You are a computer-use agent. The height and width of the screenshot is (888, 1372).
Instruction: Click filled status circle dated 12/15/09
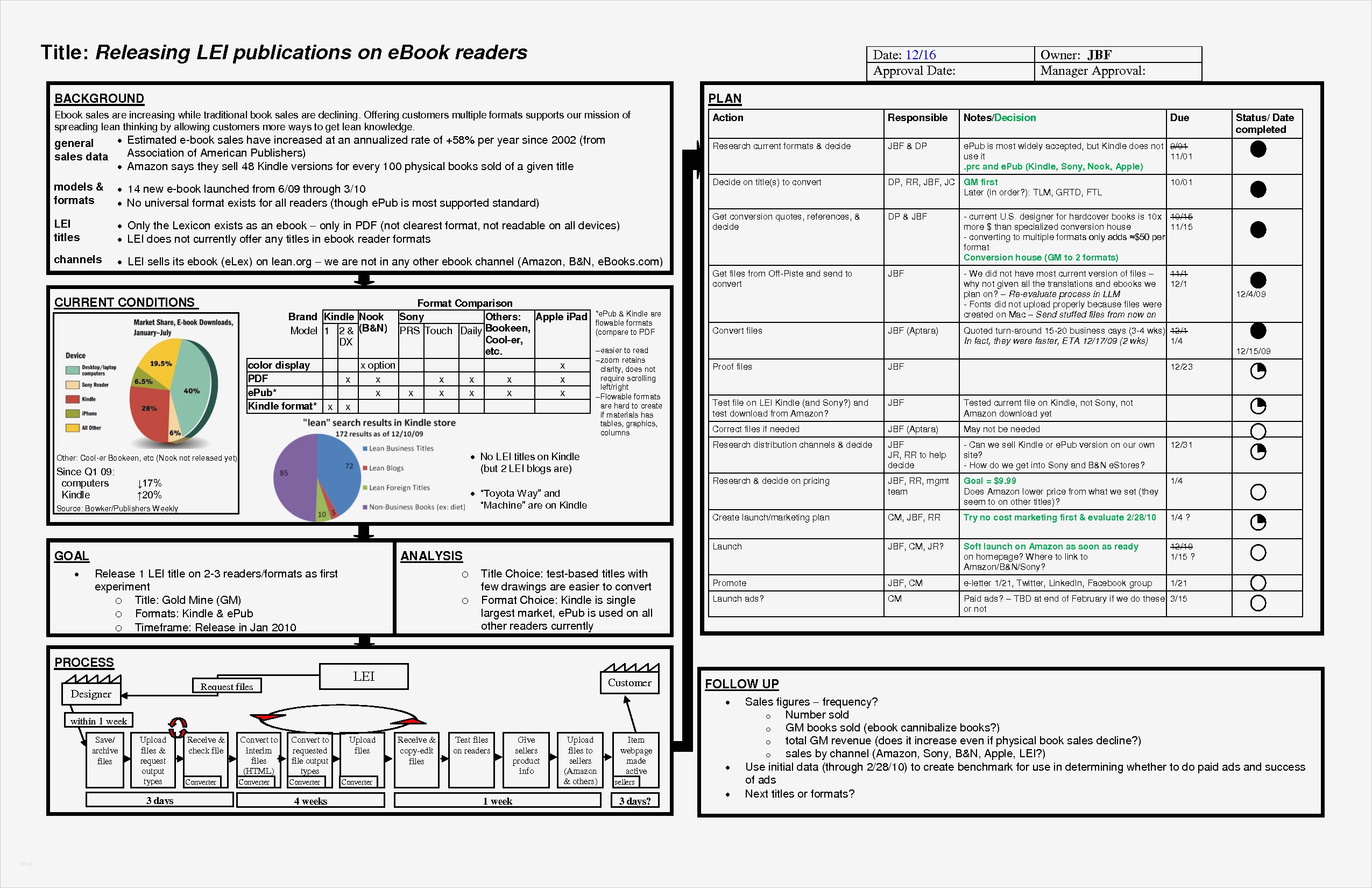click(1258, 331)
